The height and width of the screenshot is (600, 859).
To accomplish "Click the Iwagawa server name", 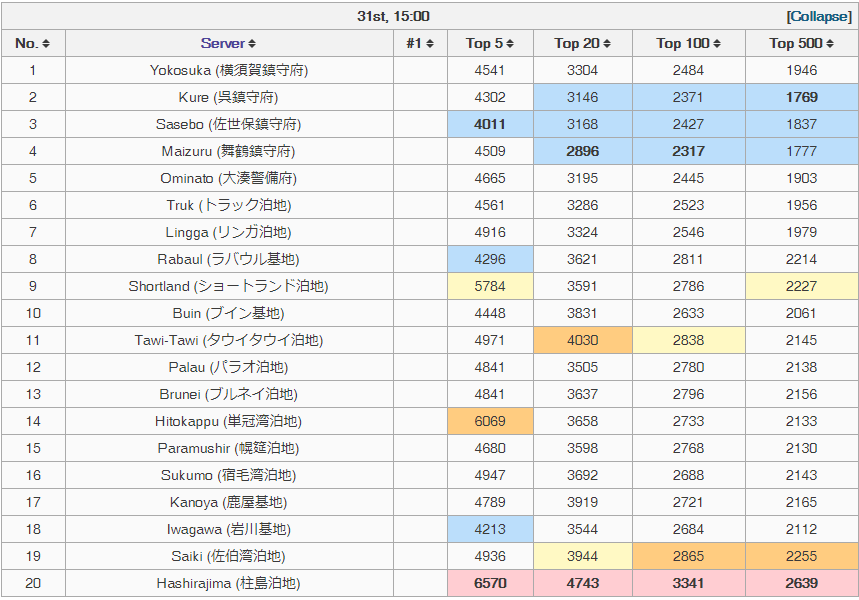I will (228, 529).
